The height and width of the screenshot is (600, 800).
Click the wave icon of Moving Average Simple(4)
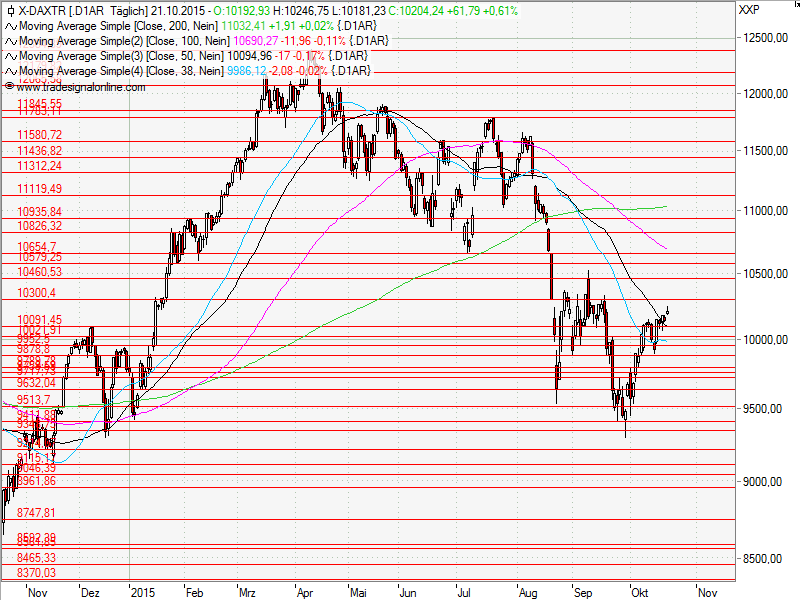(x=10, y=71)
